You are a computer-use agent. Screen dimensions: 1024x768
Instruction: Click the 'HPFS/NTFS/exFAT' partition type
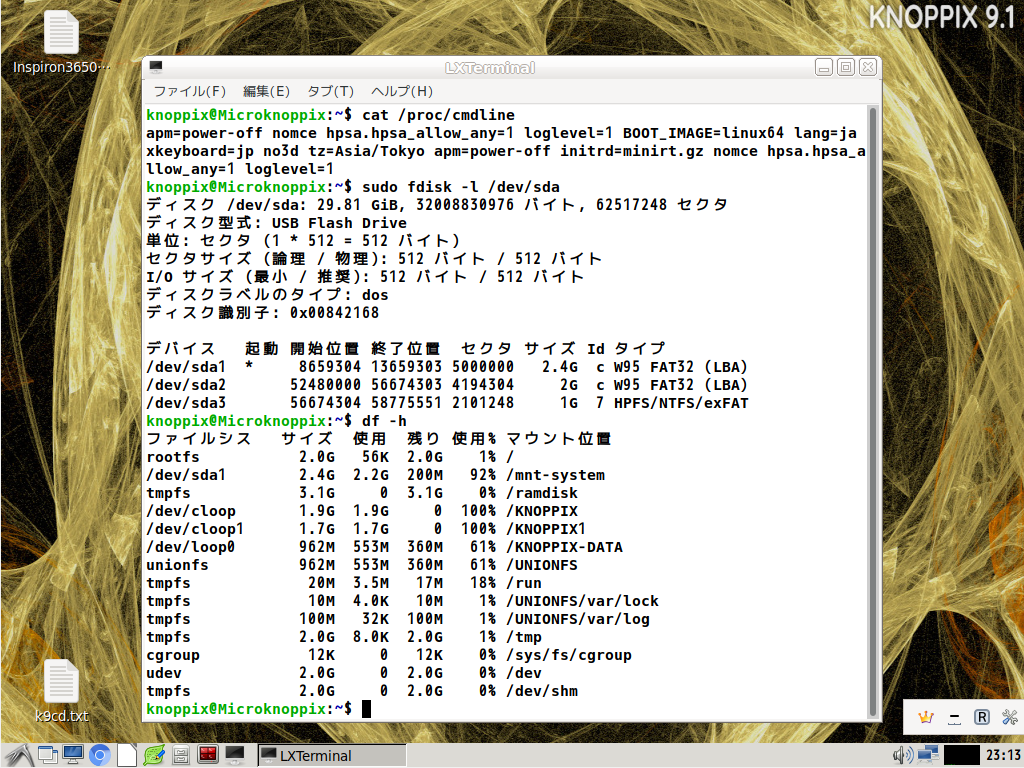tap(681, 403)
